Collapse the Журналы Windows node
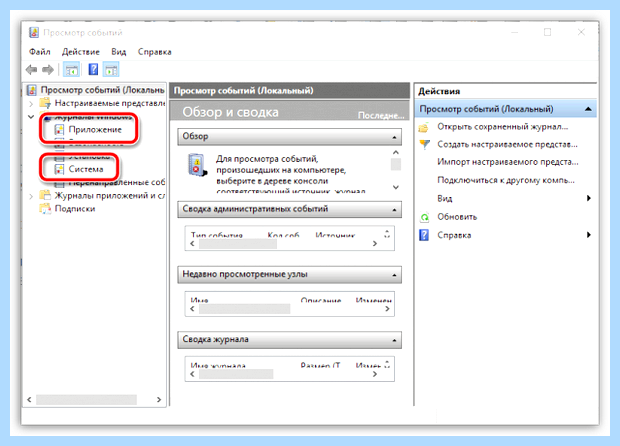This screenshot has height=446, width=620. [x=31, y=117]
